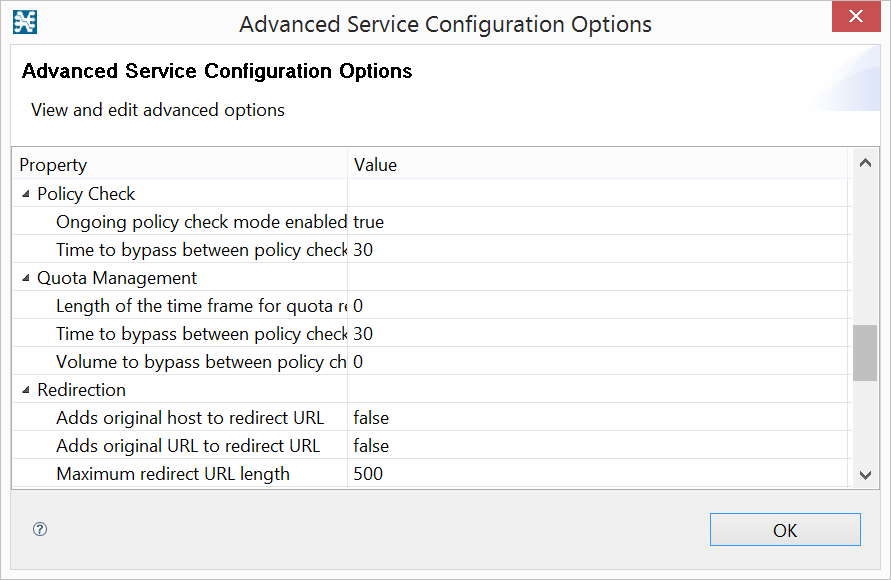Click the scroll up arrow
The height and width of the screenshot is (580, 891).
865,163
